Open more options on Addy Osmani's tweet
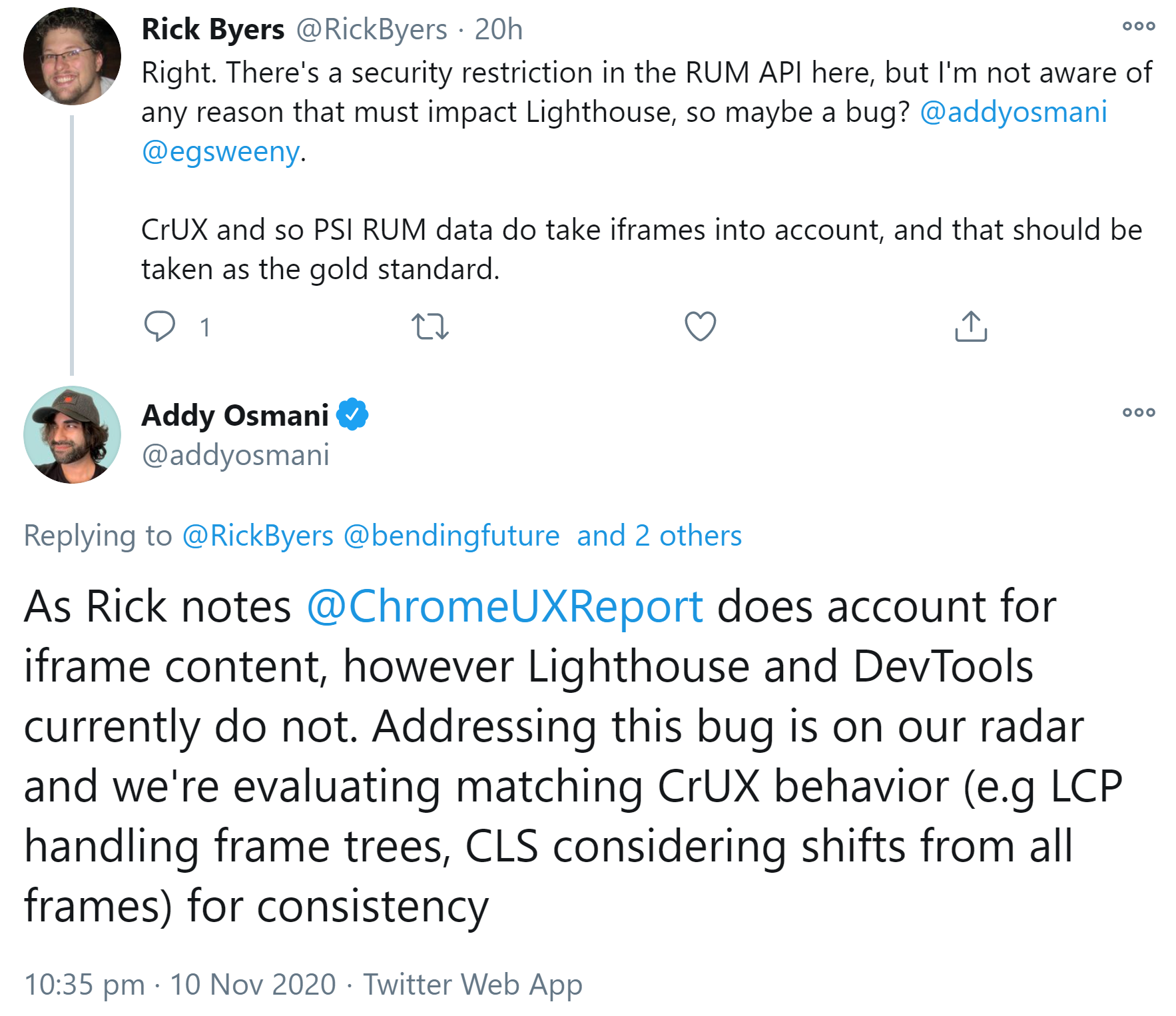The width and height of the screenshot is (1176, 1016). pos(1138,412)
